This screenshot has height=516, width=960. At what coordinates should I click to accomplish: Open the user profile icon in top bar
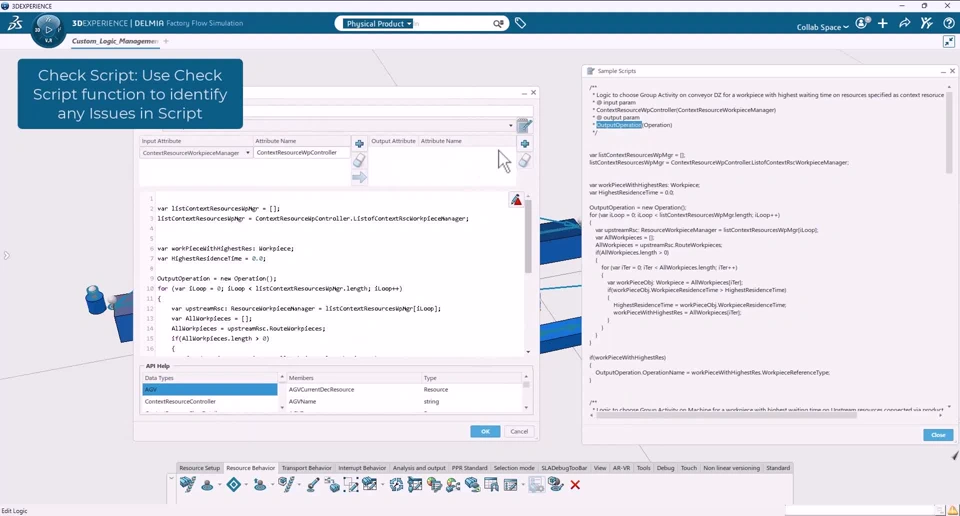[x=863, y=23]
